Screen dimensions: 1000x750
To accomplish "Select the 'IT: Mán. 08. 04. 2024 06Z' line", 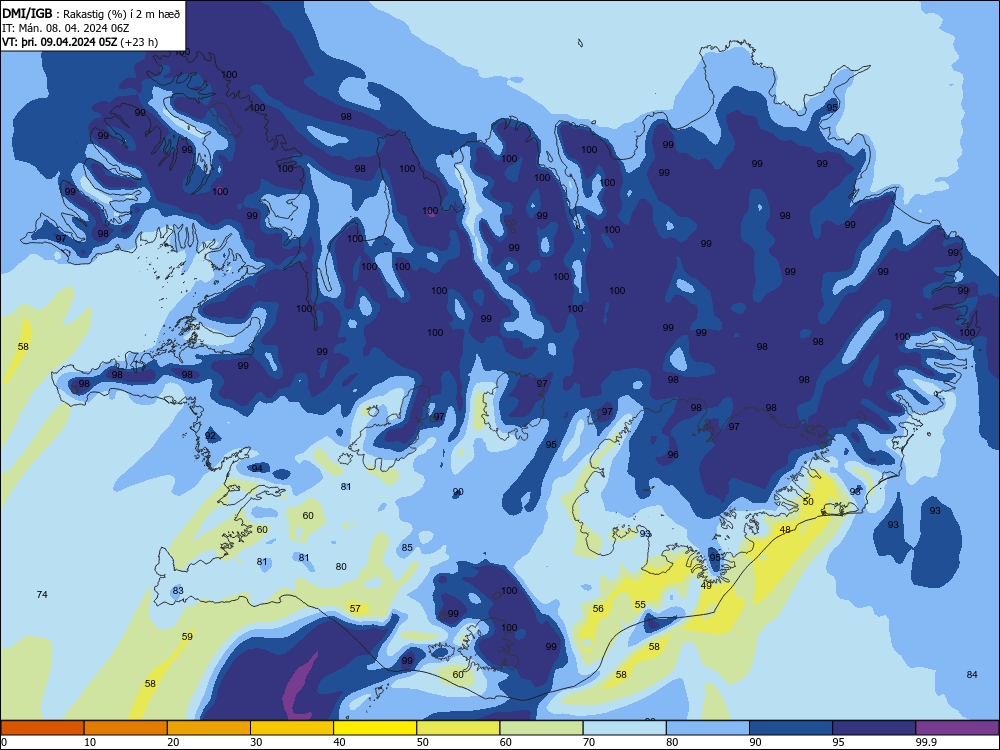I will [66, 28].
